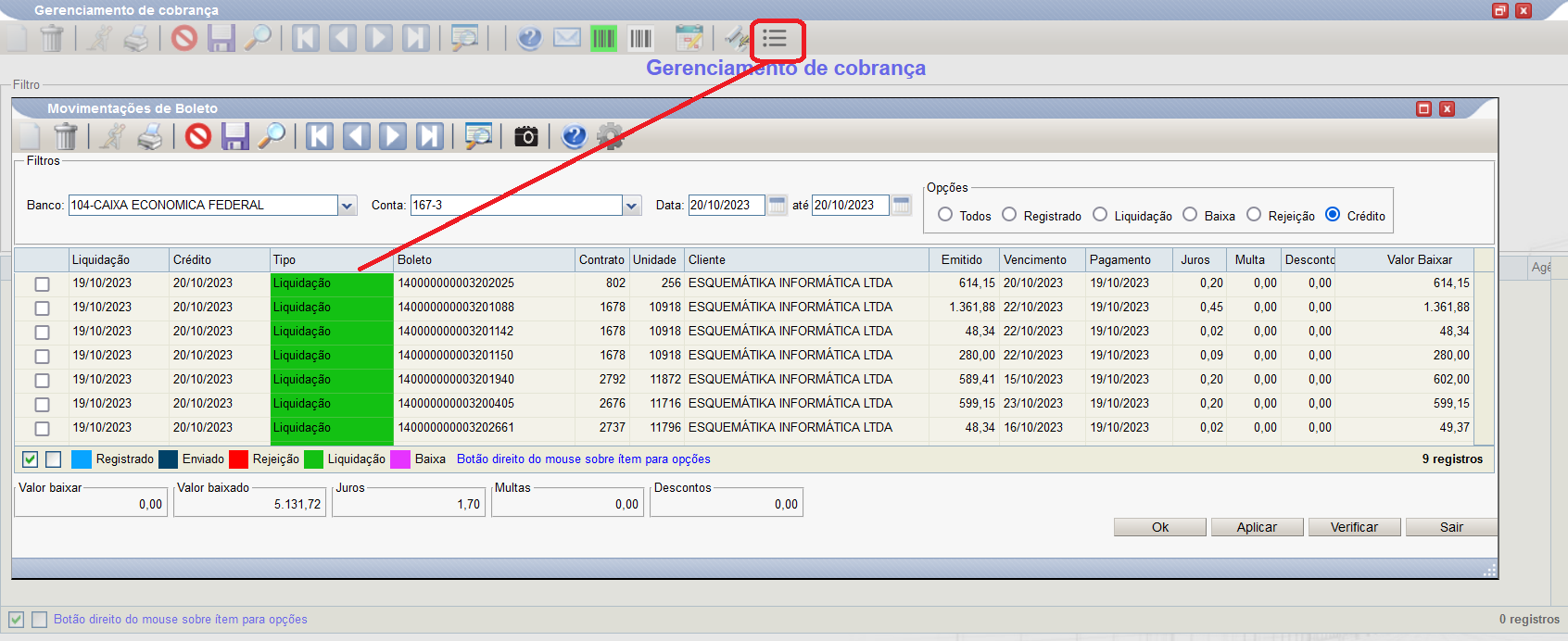Click the Aplicar button
Viewport: 1568px width, 641px height.
pos(1258,527)
